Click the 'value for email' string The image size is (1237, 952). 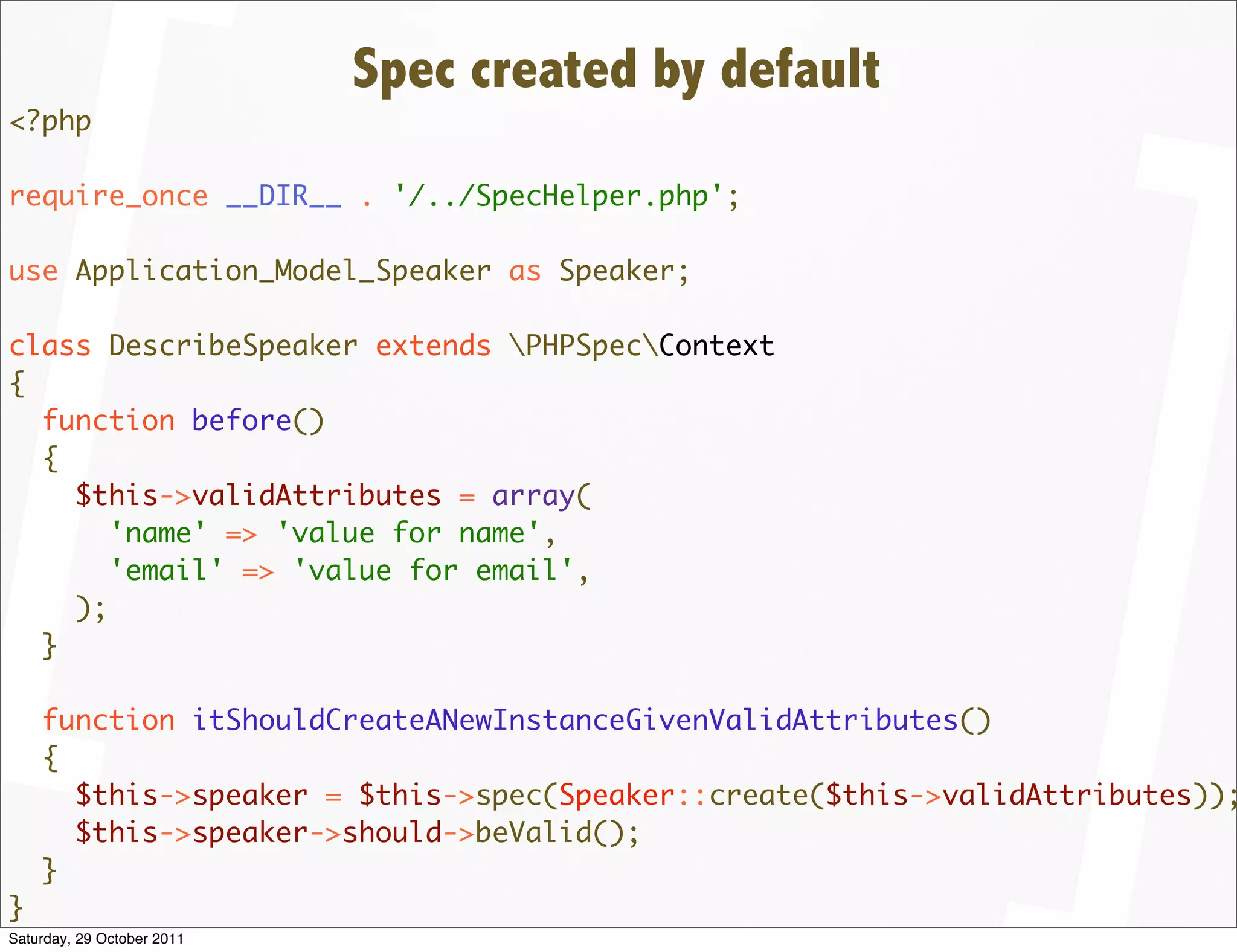tap(433, 571)
